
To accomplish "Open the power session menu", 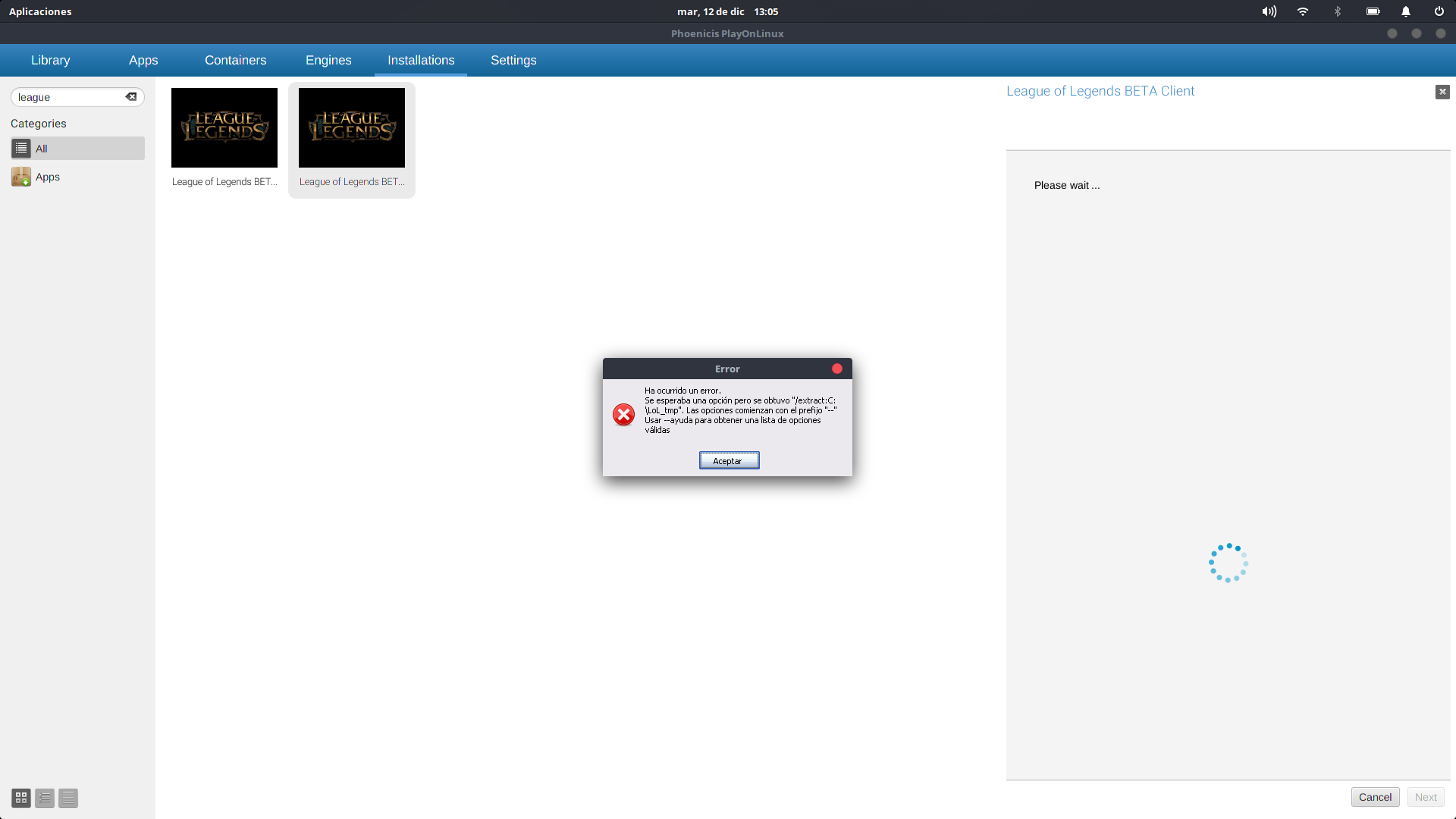I will point(1439,11).
